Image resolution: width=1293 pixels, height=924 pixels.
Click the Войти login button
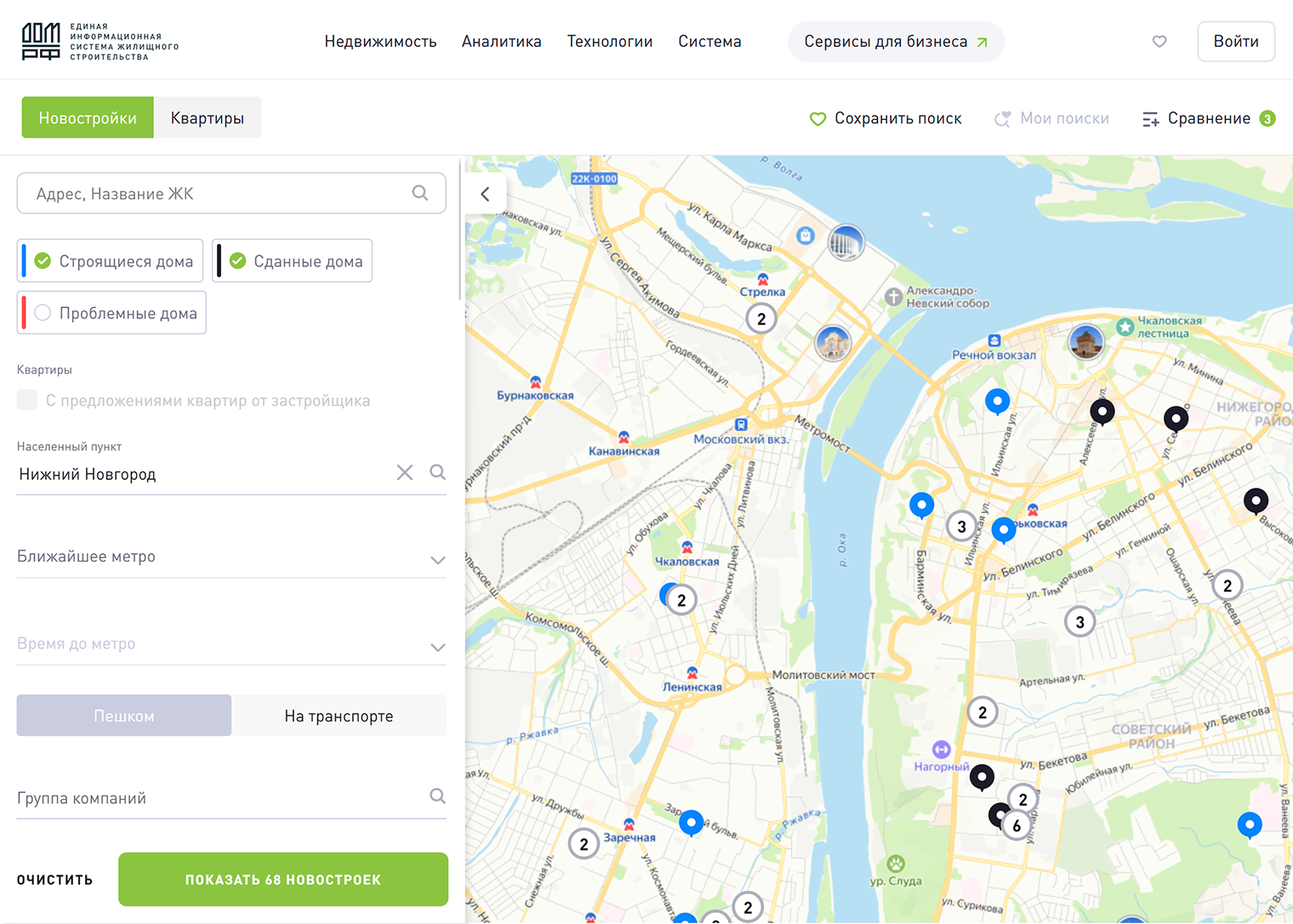(x=1235, y=42)
